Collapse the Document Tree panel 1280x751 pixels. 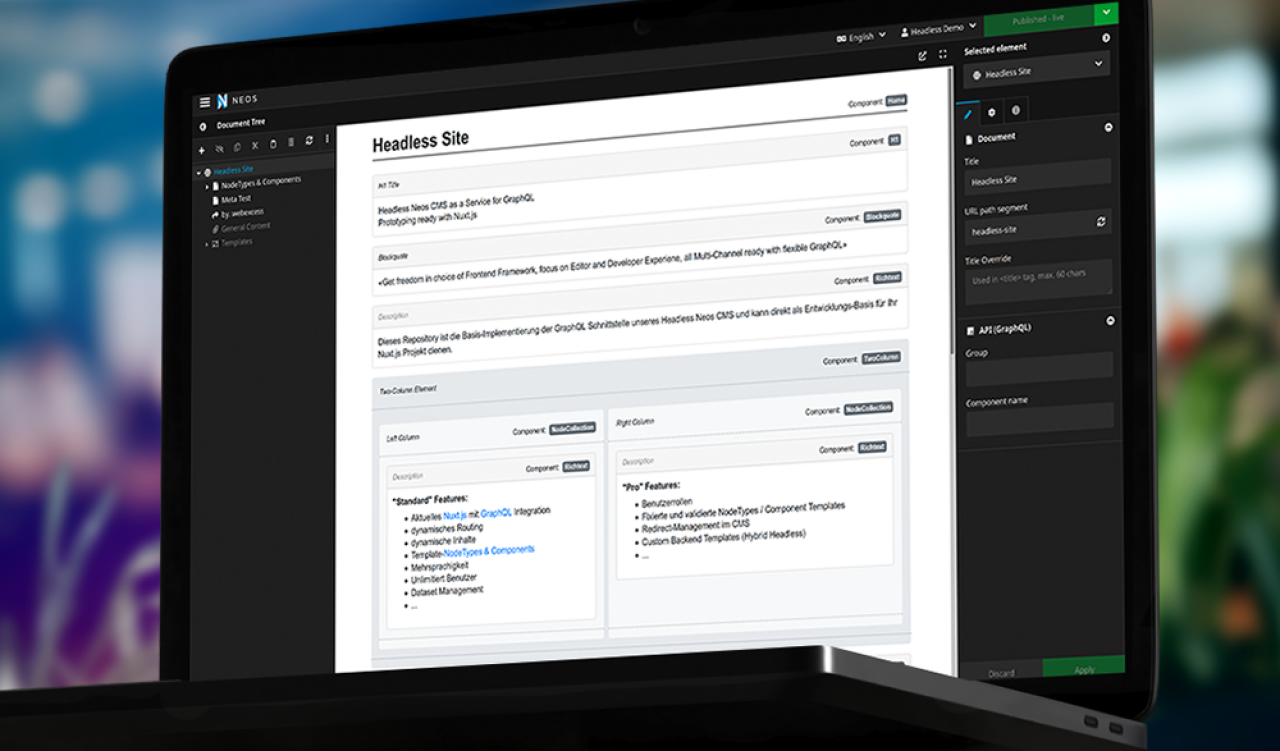tap(203, 126)
